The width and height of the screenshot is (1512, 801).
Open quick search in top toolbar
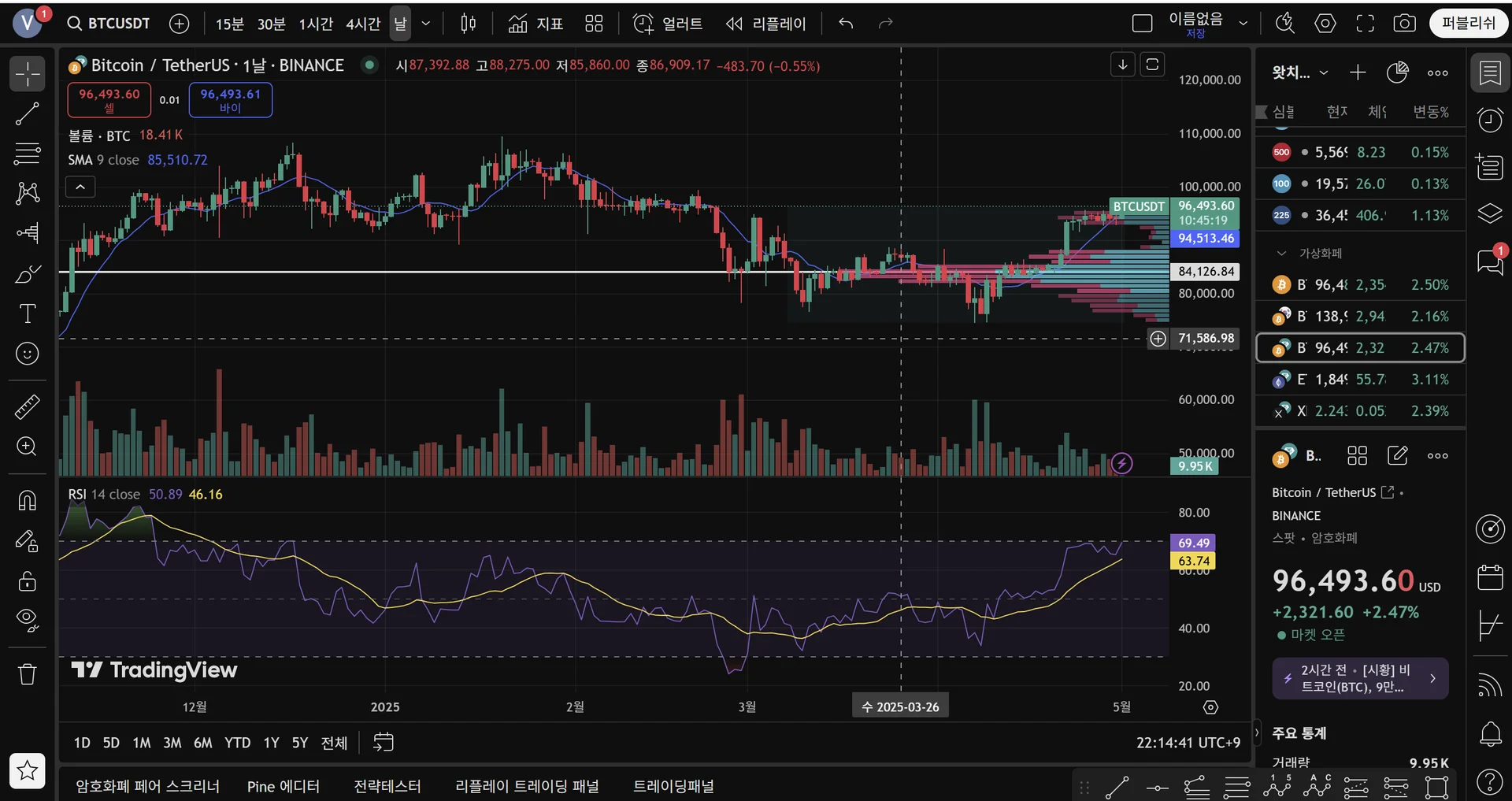1284,24
